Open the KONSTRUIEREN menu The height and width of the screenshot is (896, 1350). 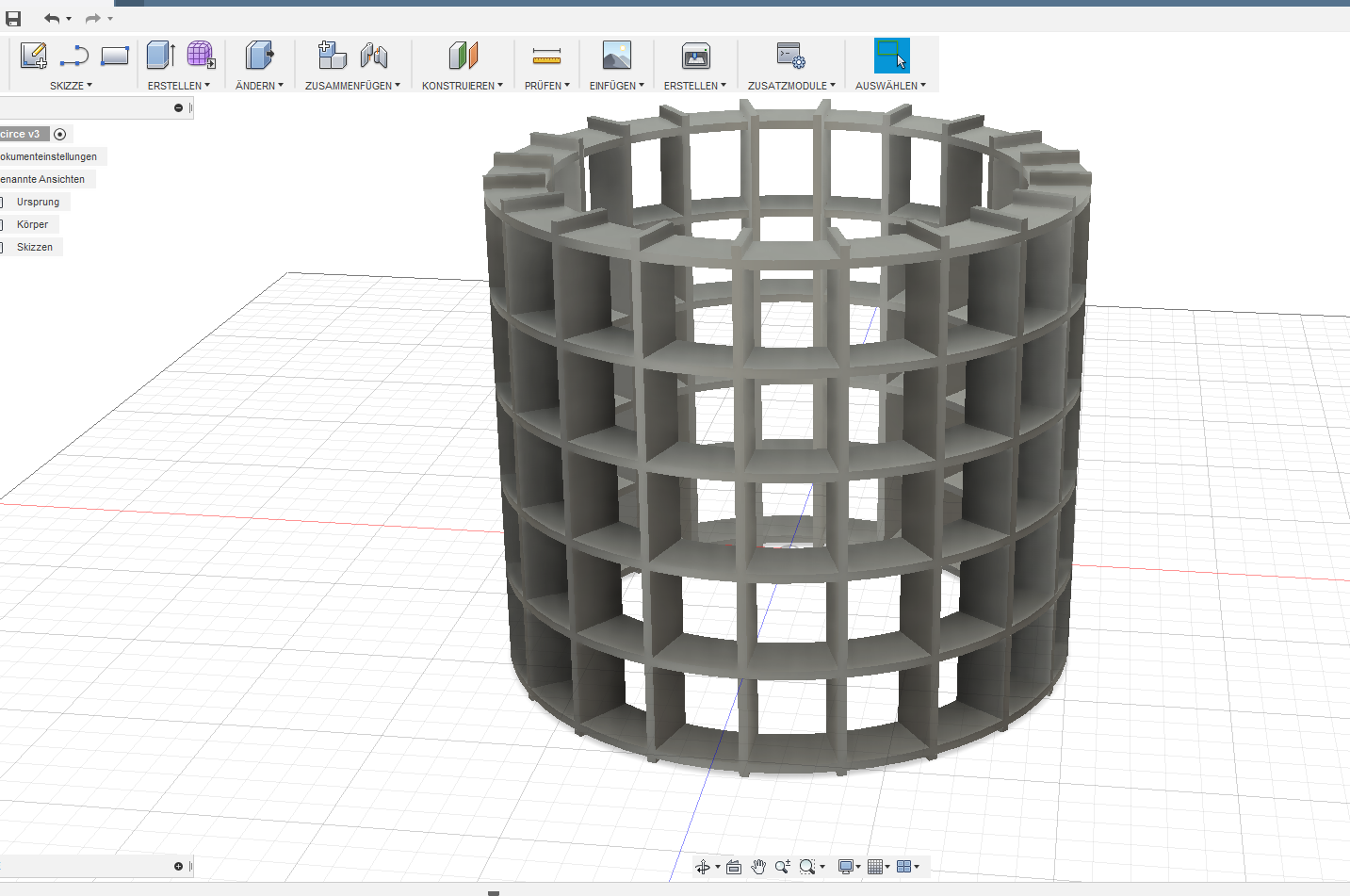462,86
